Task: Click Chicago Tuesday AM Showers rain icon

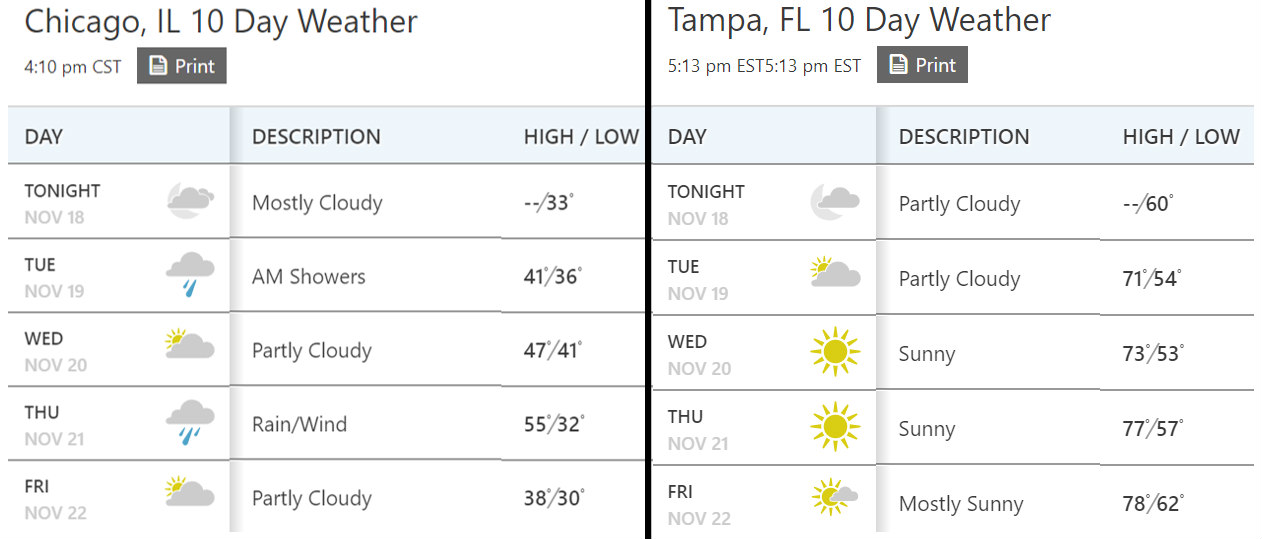Action: point(190,275)
